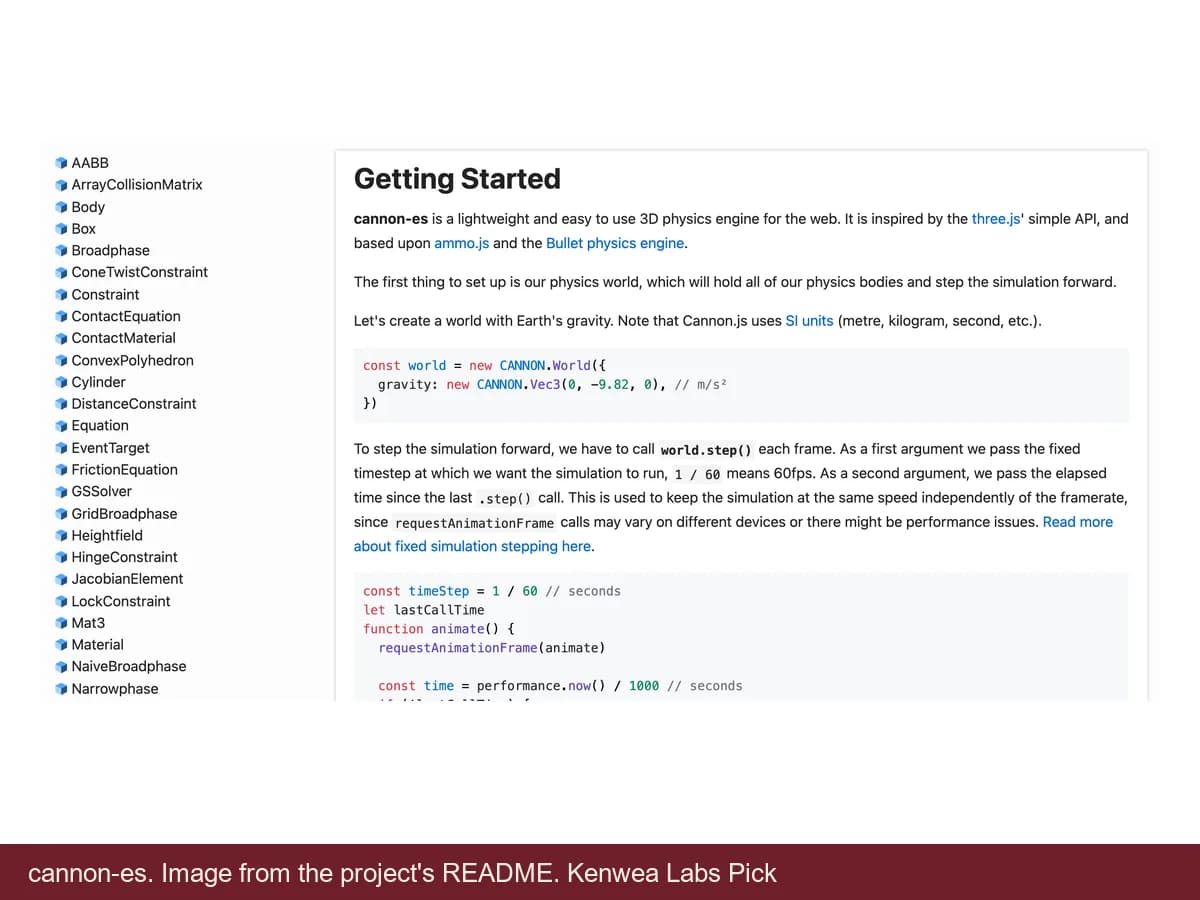Click the cube icon next to ContactMaterial
Image resolution: width=1200 pixels, height=900 pixels.
click(x=62, y=338)
